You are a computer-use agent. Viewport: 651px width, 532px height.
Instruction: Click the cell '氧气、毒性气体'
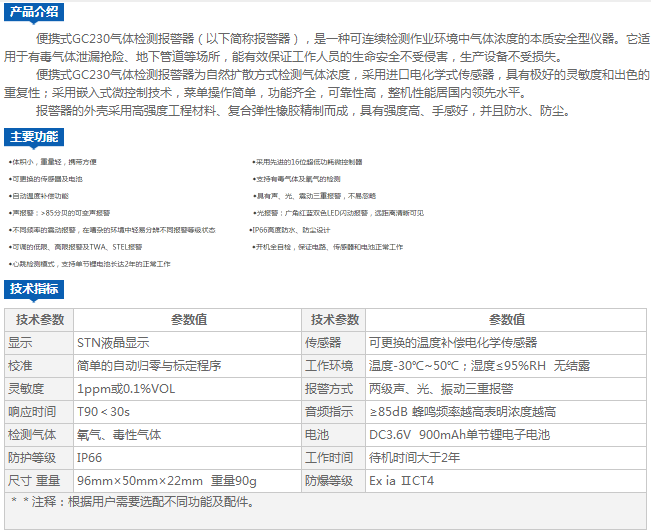[x=187, y=435]
